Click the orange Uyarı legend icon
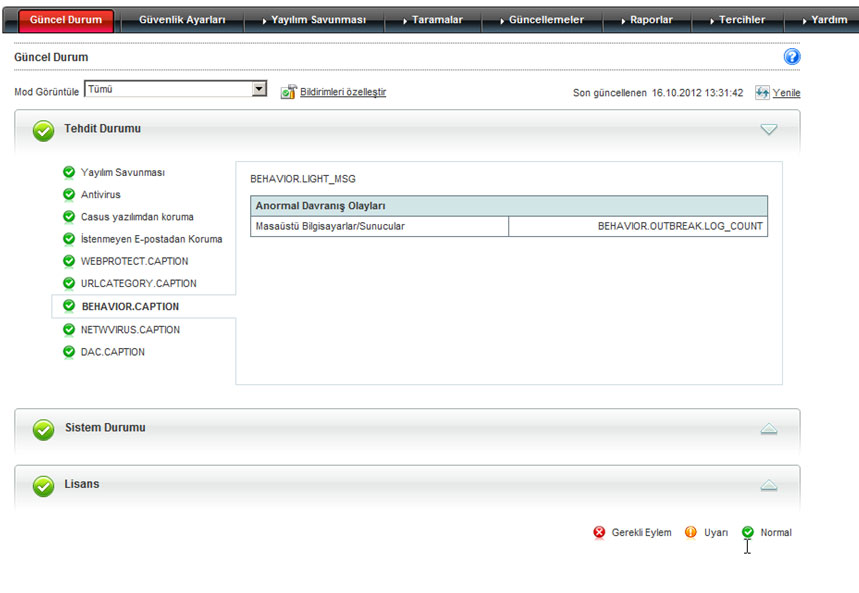The height and width of the screenshot is (593, 859). click(x=690, y=532)
